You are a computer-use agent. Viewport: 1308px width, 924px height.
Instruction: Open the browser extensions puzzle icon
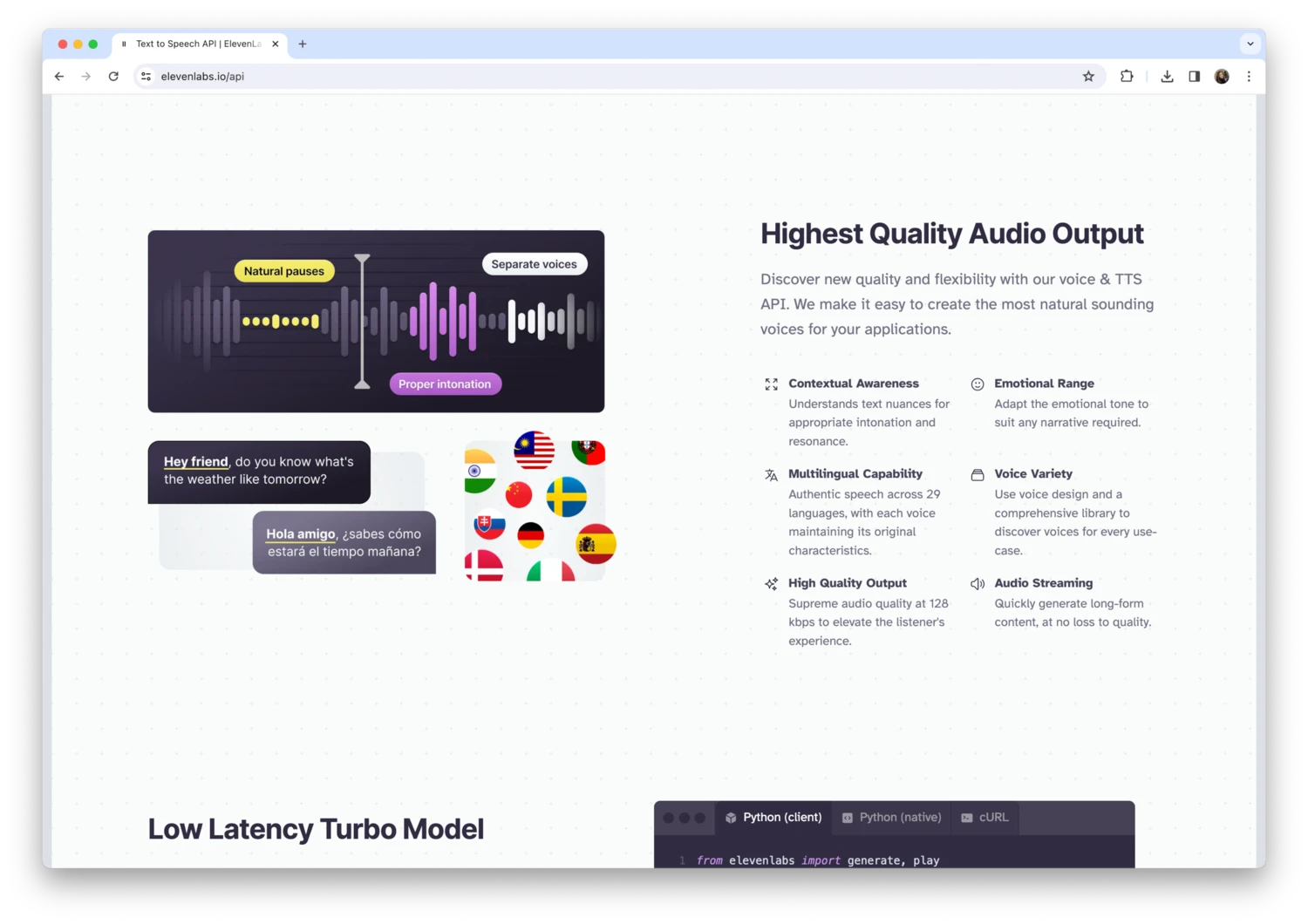(1127, 77)
